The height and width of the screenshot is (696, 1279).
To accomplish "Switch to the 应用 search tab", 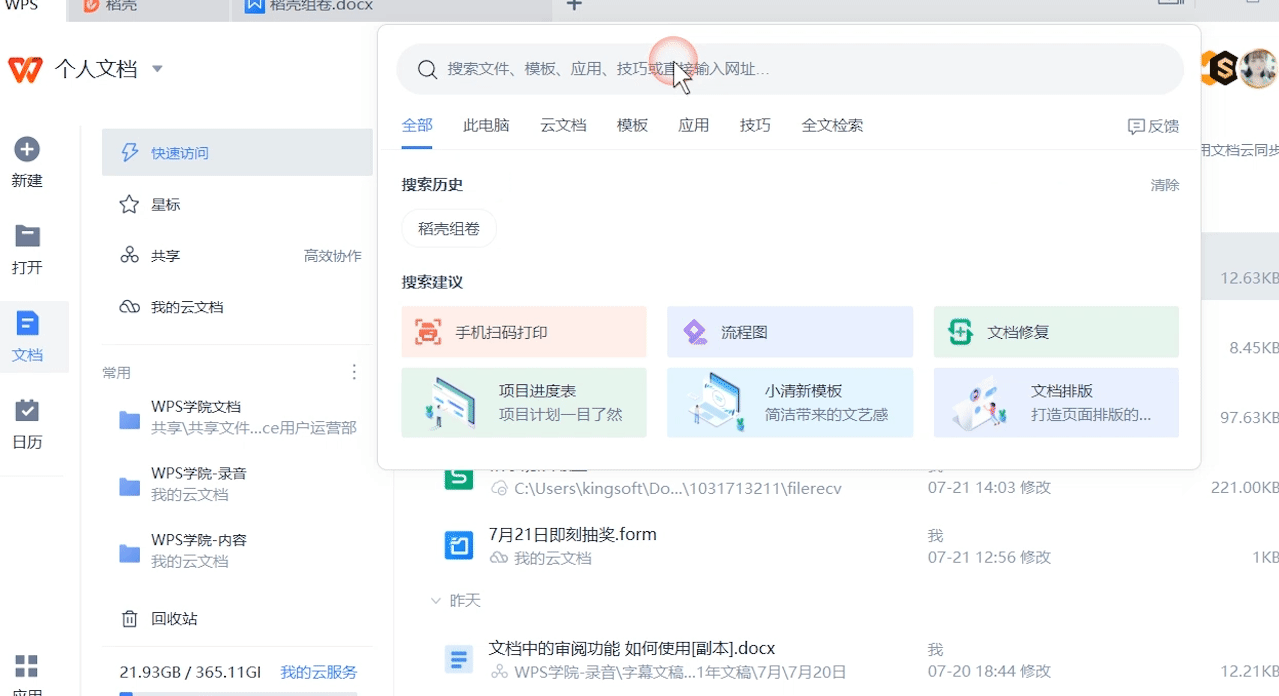I will (693, 125).
